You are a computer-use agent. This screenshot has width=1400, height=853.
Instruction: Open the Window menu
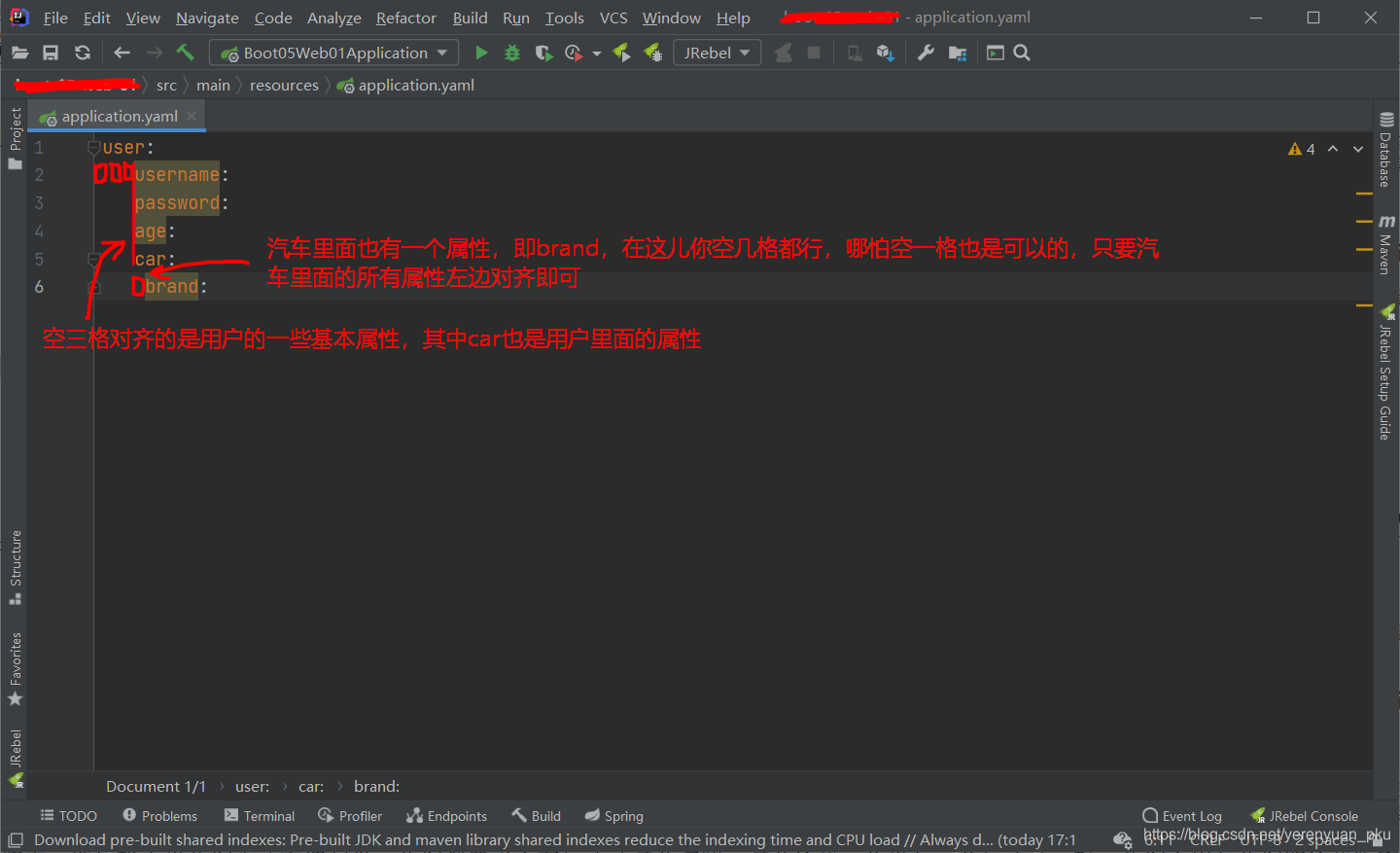pyautogui.click(x=672, y=18)
